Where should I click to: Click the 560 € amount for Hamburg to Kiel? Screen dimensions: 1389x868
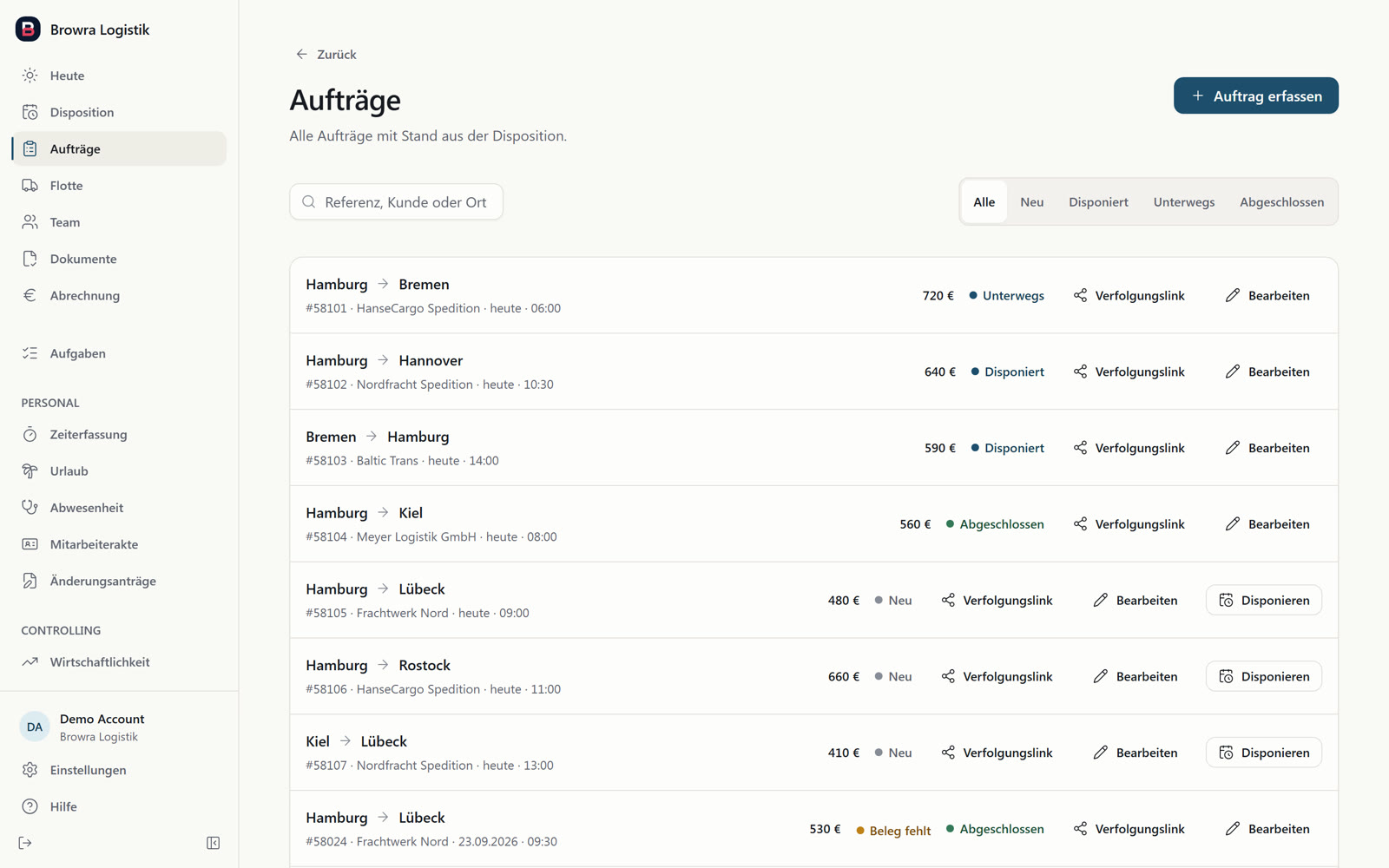point(915,524)
